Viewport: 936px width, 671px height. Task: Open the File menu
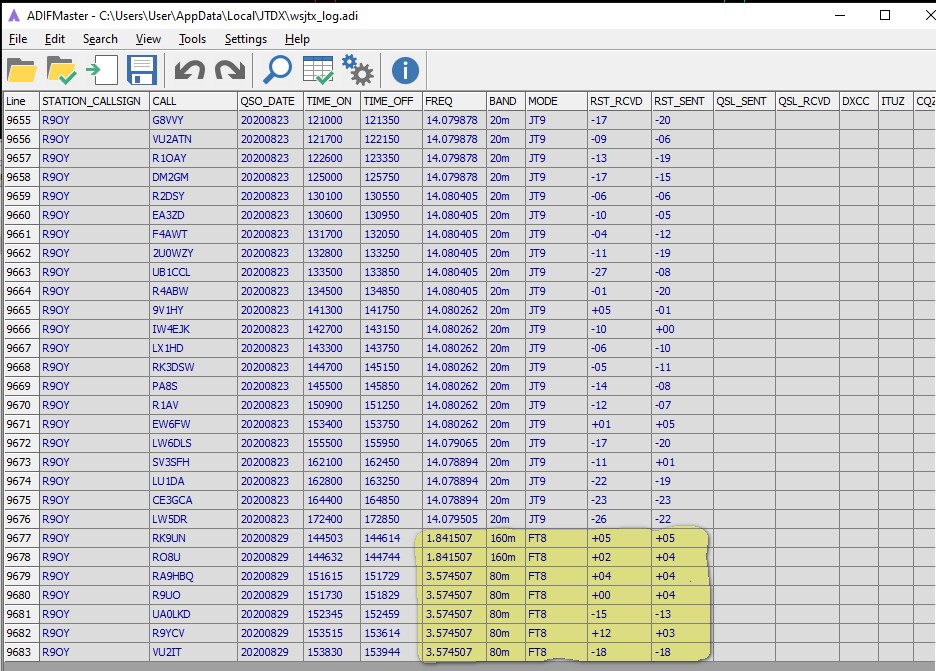(x=18, y=39)
